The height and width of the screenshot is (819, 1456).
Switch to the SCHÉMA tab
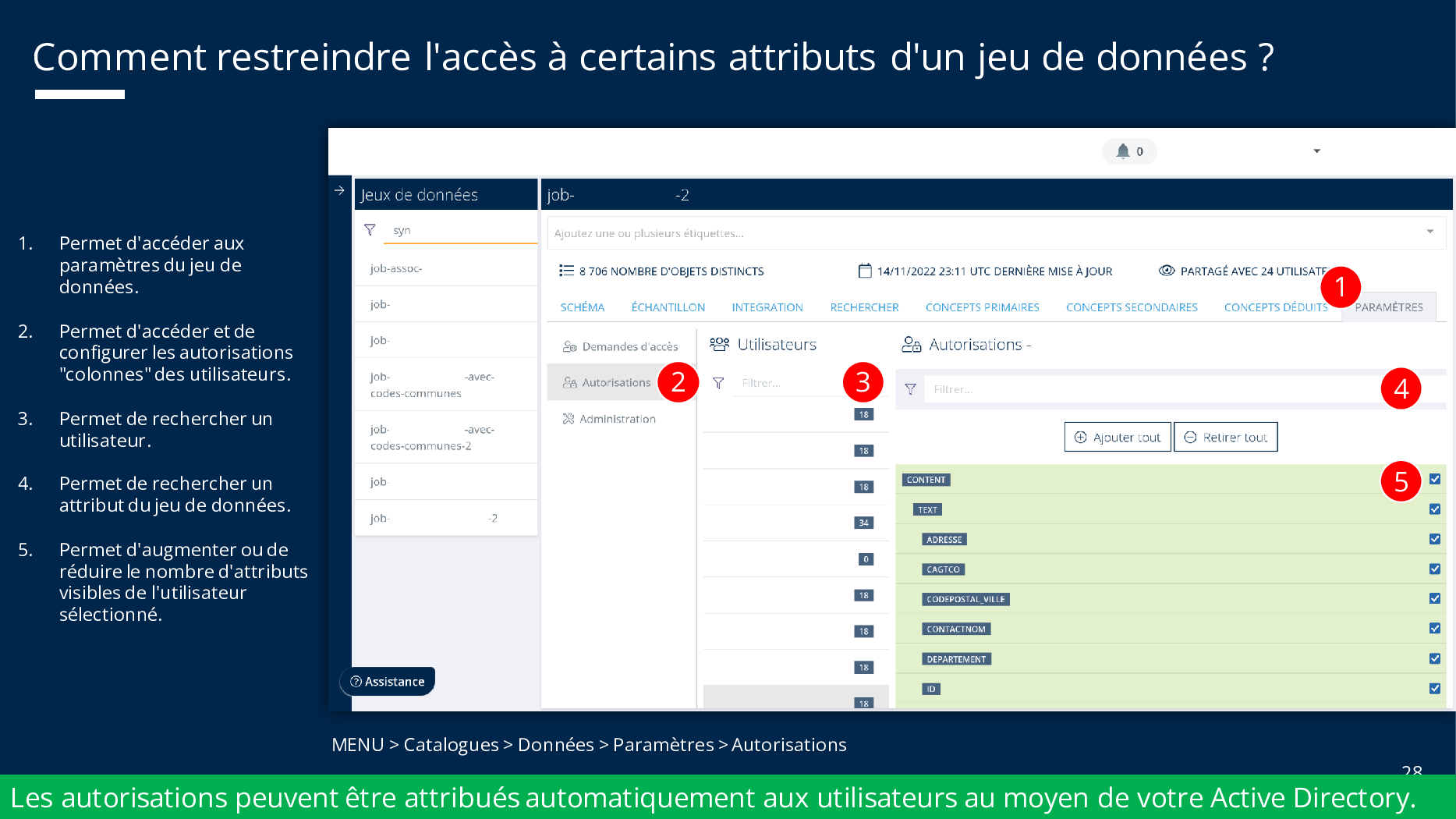582,307
